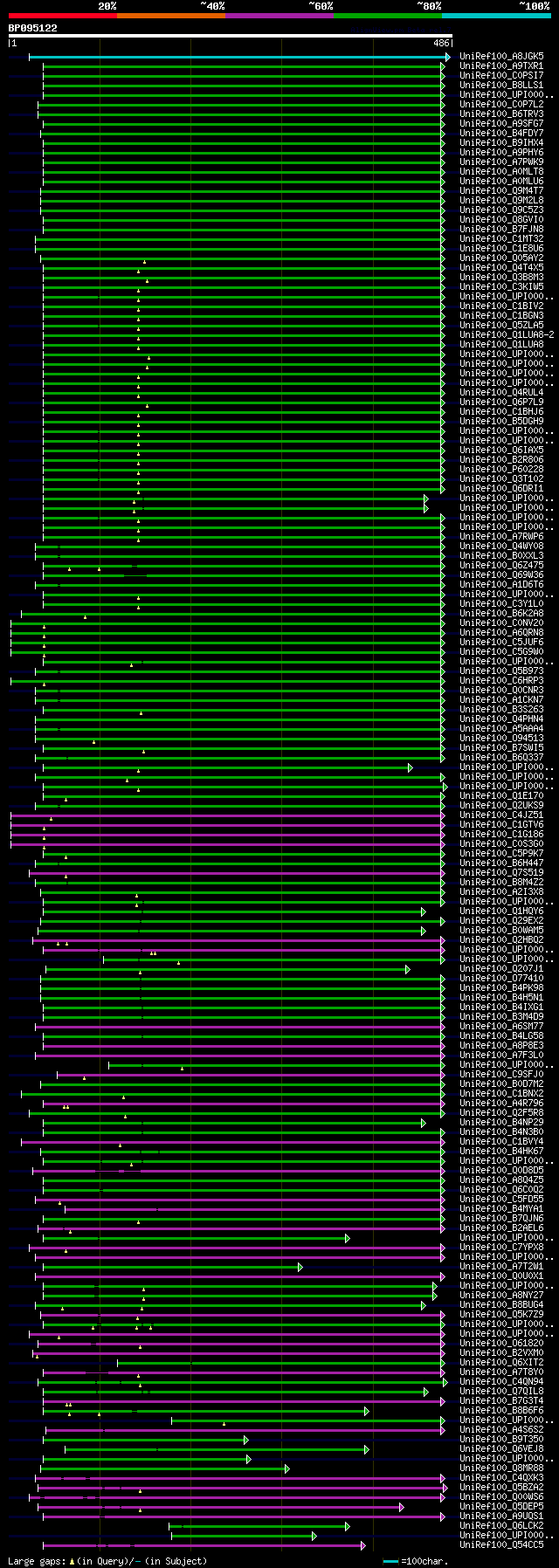Click the UniRef100_C5G9W0 label
This screenshot has width=559, height=1568.
point(501,652)
